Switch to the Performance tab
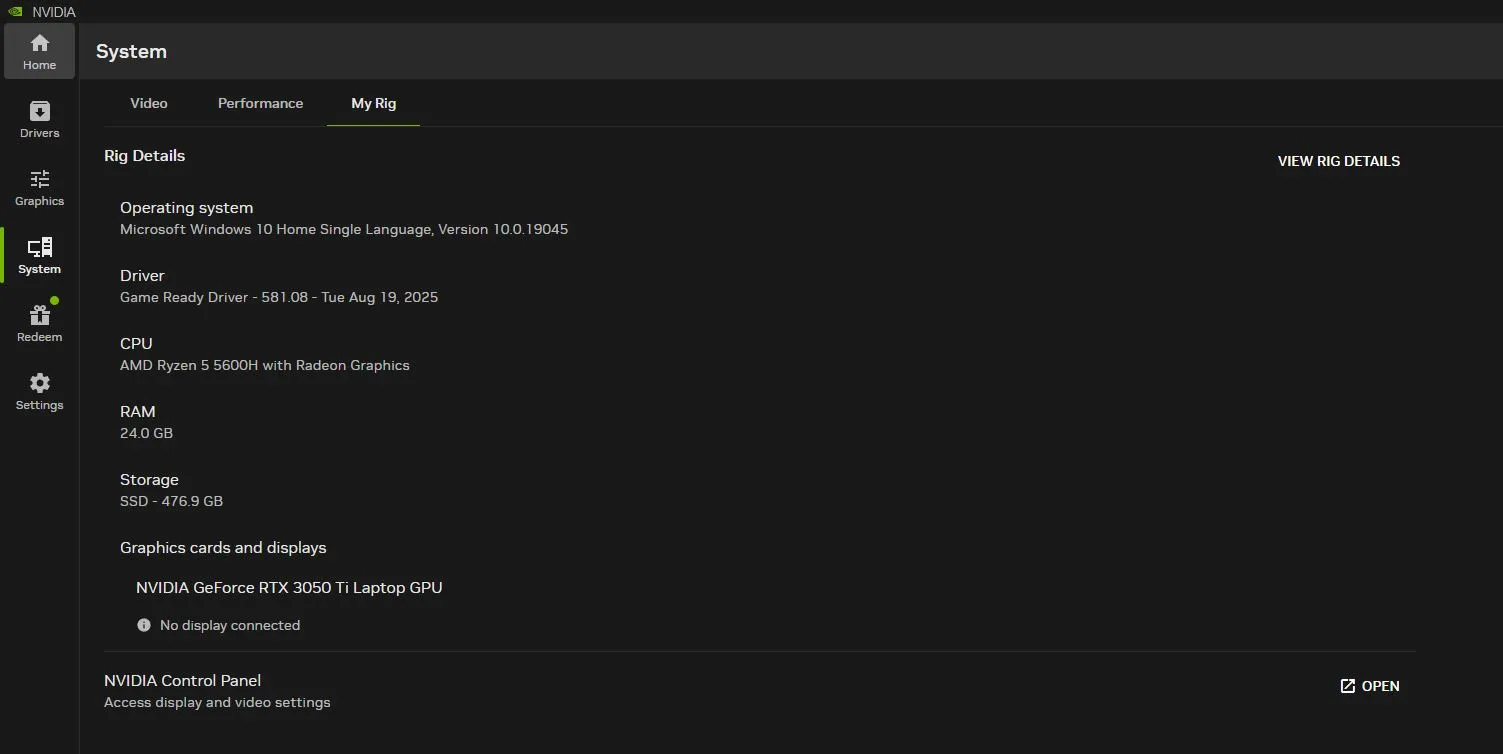Image resolution: width=1503 pixels, height=754 pixels. pos(260,103)
